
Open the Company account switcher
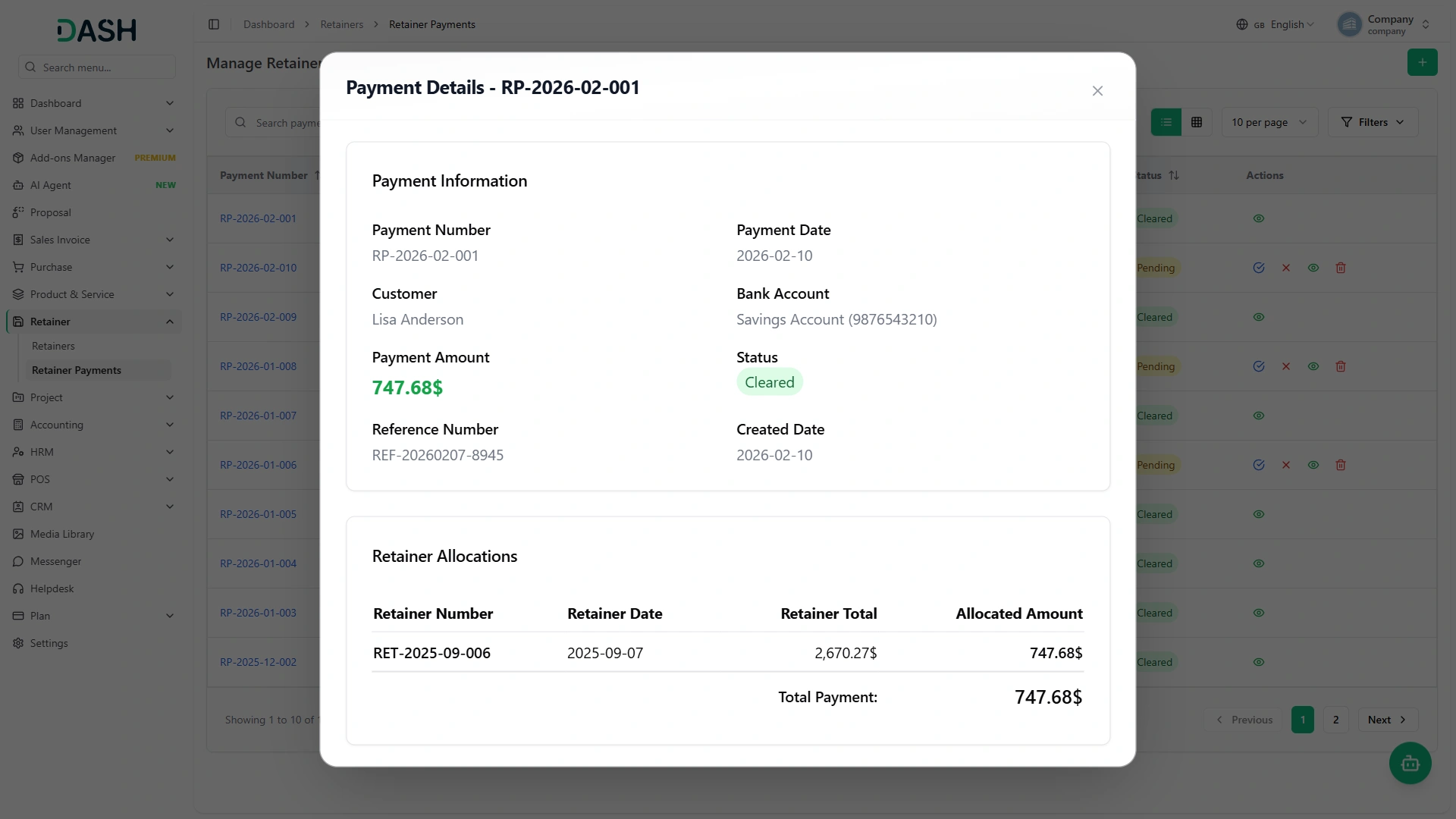1384,24
